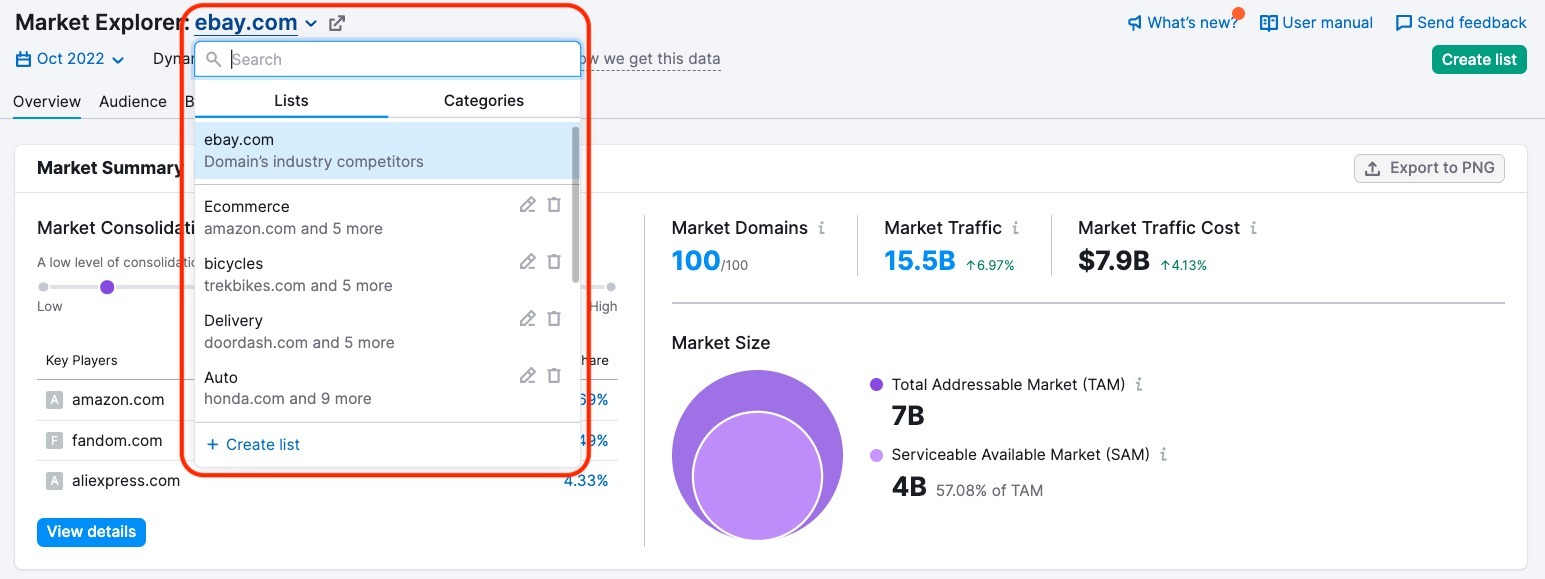Delete the Ecommerce list trash icon
Screen dimensions: 1545x579
(x=554, y=205)
